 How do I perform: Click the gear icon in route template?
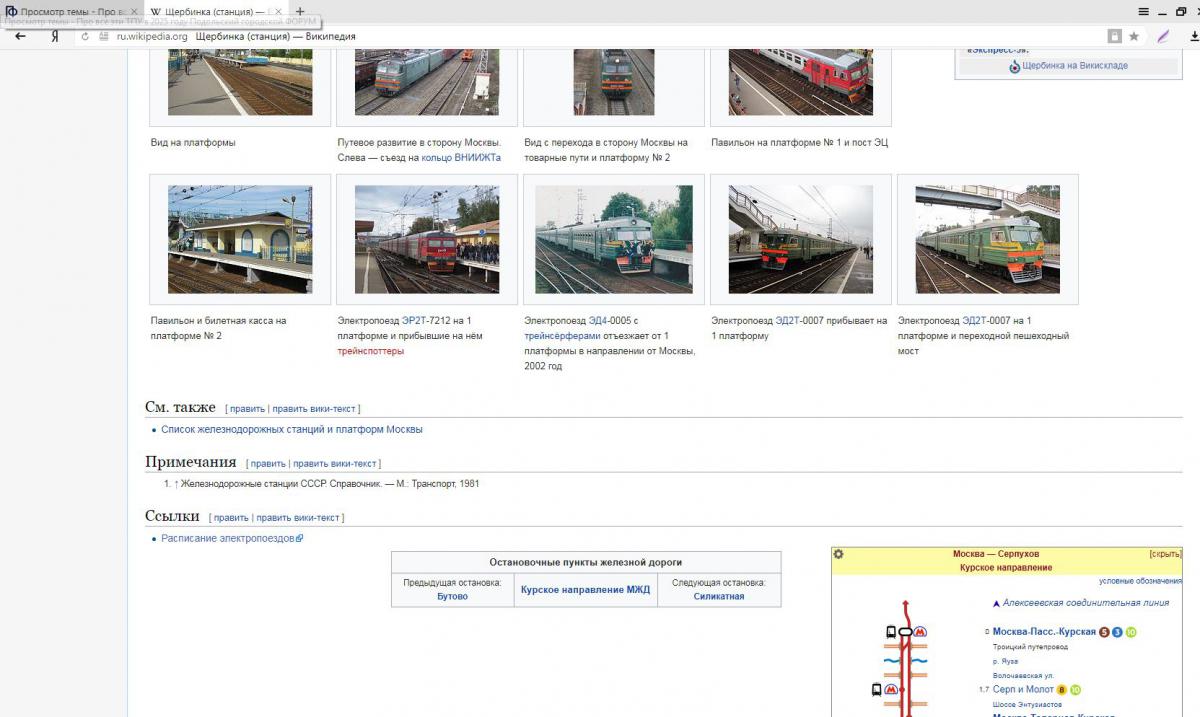(839, 554)
